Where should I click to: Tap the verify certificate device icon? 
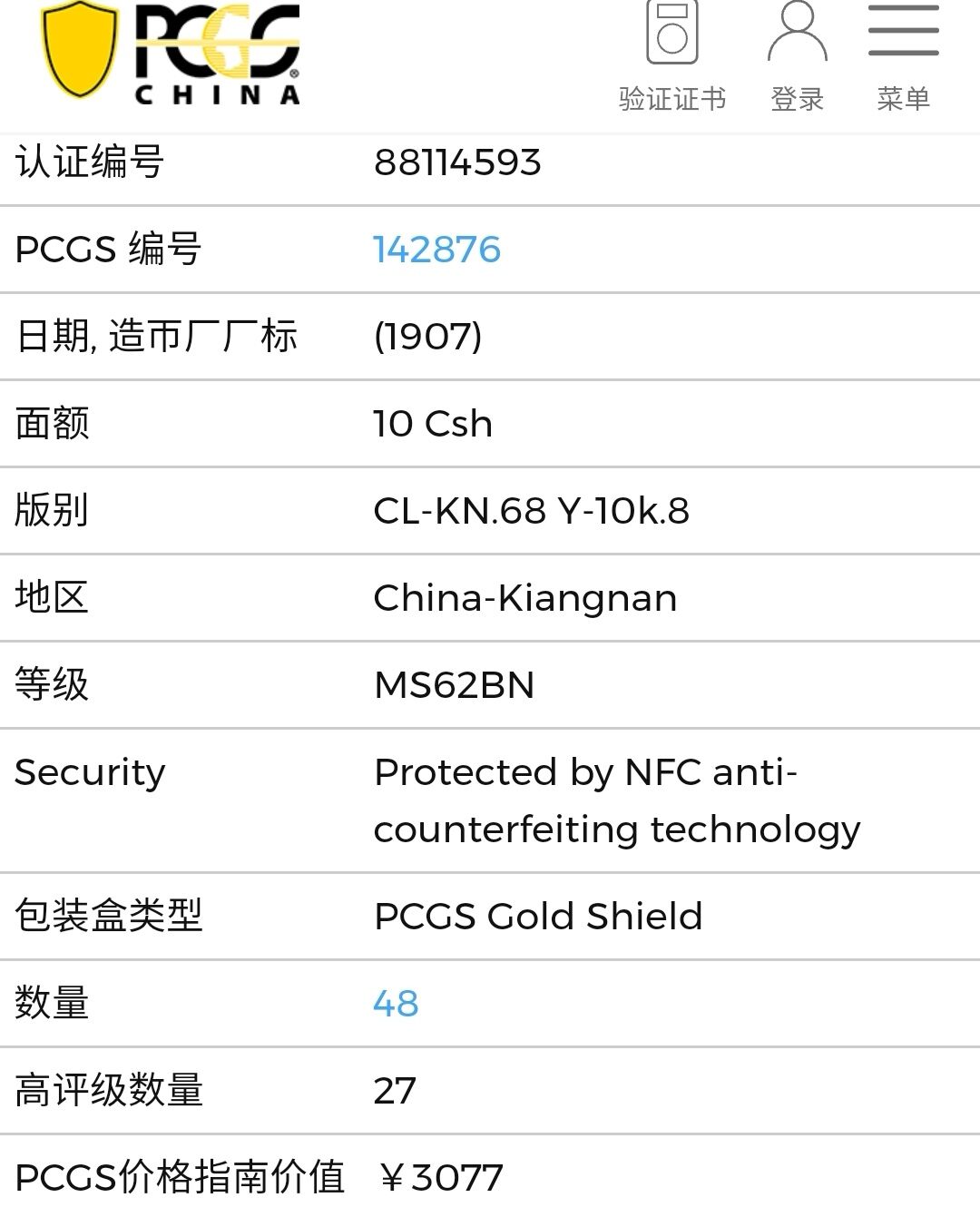point(672,32)
